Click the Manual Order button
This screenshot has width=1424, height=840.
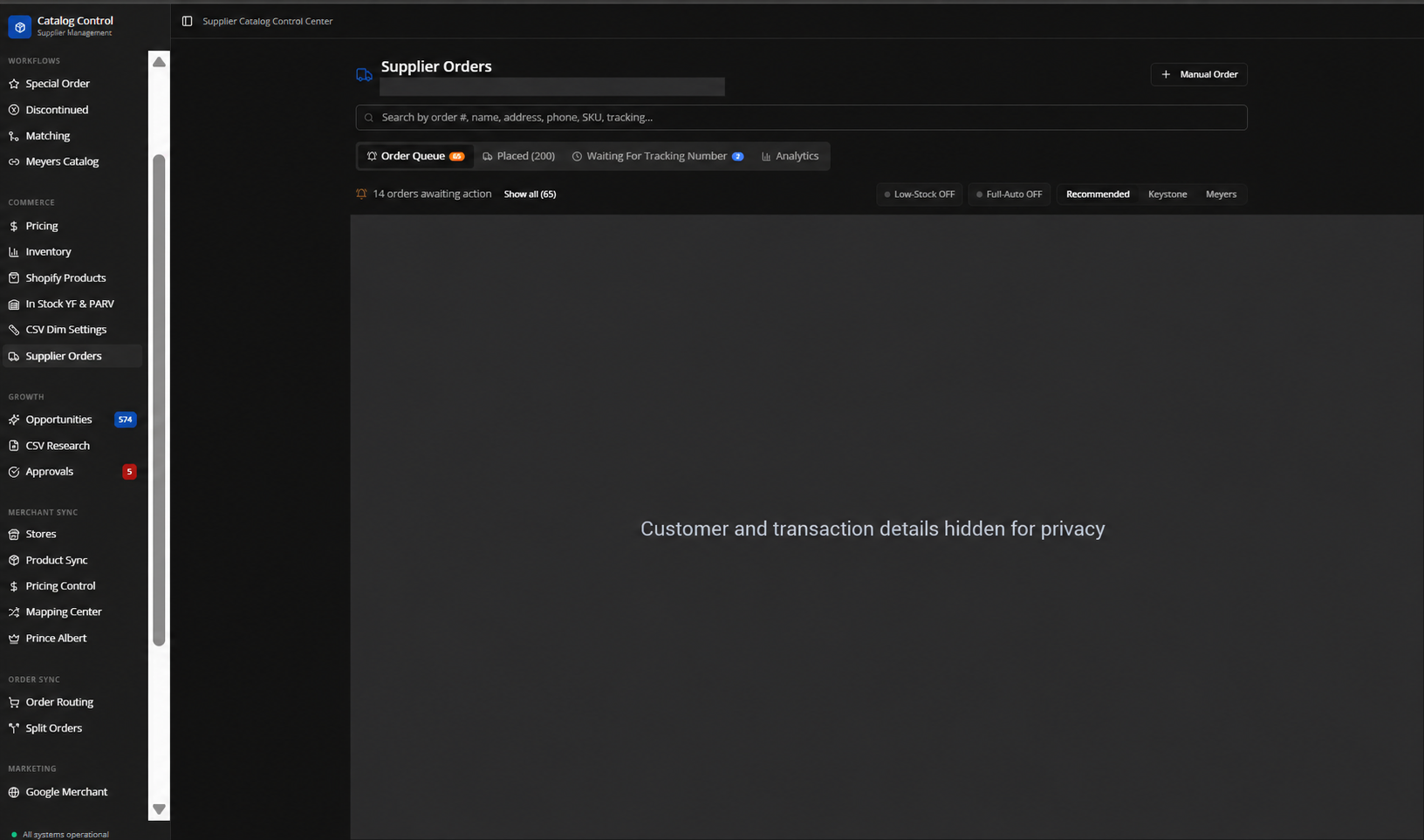[1199, 74]
